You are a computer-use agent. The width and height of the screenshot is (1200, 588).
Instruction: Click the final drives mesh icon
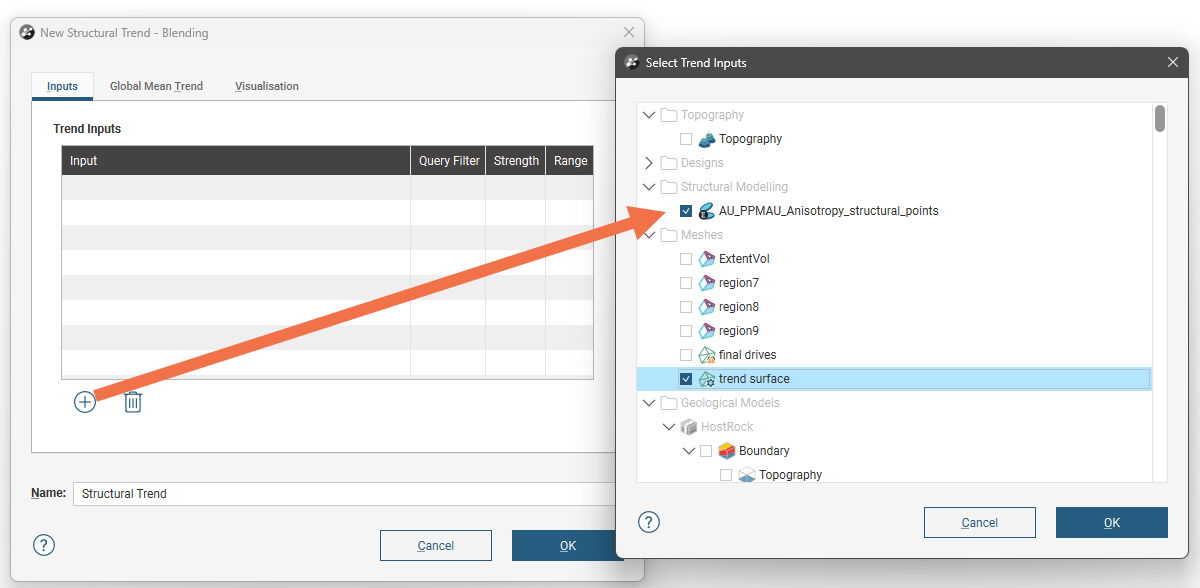pos(707,355)
